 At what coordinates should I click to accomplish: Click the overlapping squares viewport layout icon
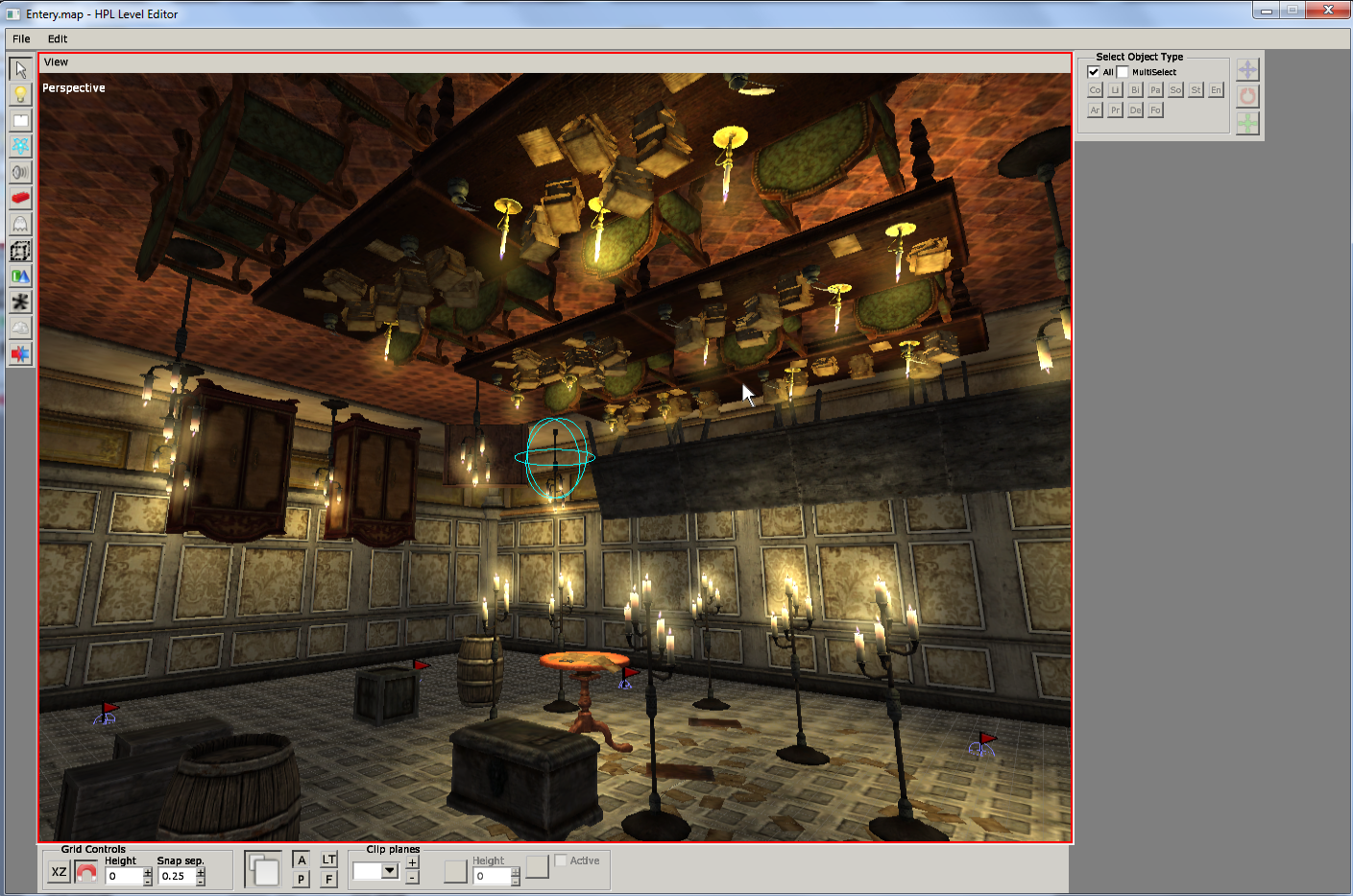point(263,870)
